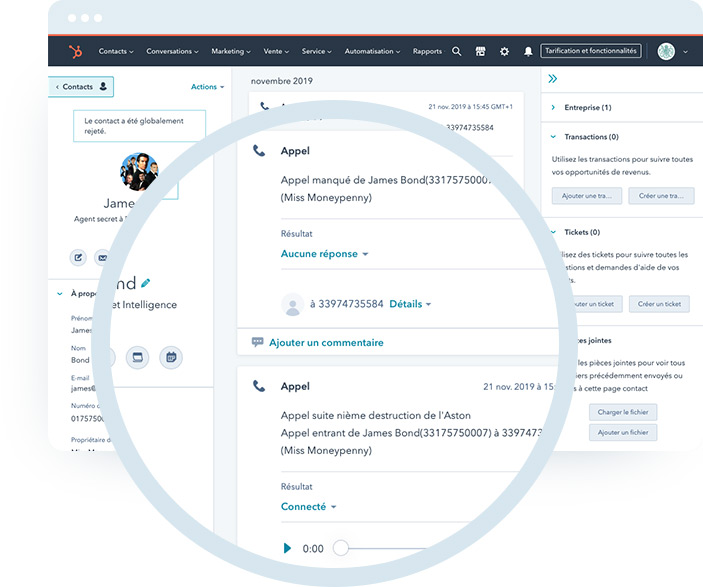703x587 pixels.
Task: Open the notifications bell icon
Action: tap(528, 52)
